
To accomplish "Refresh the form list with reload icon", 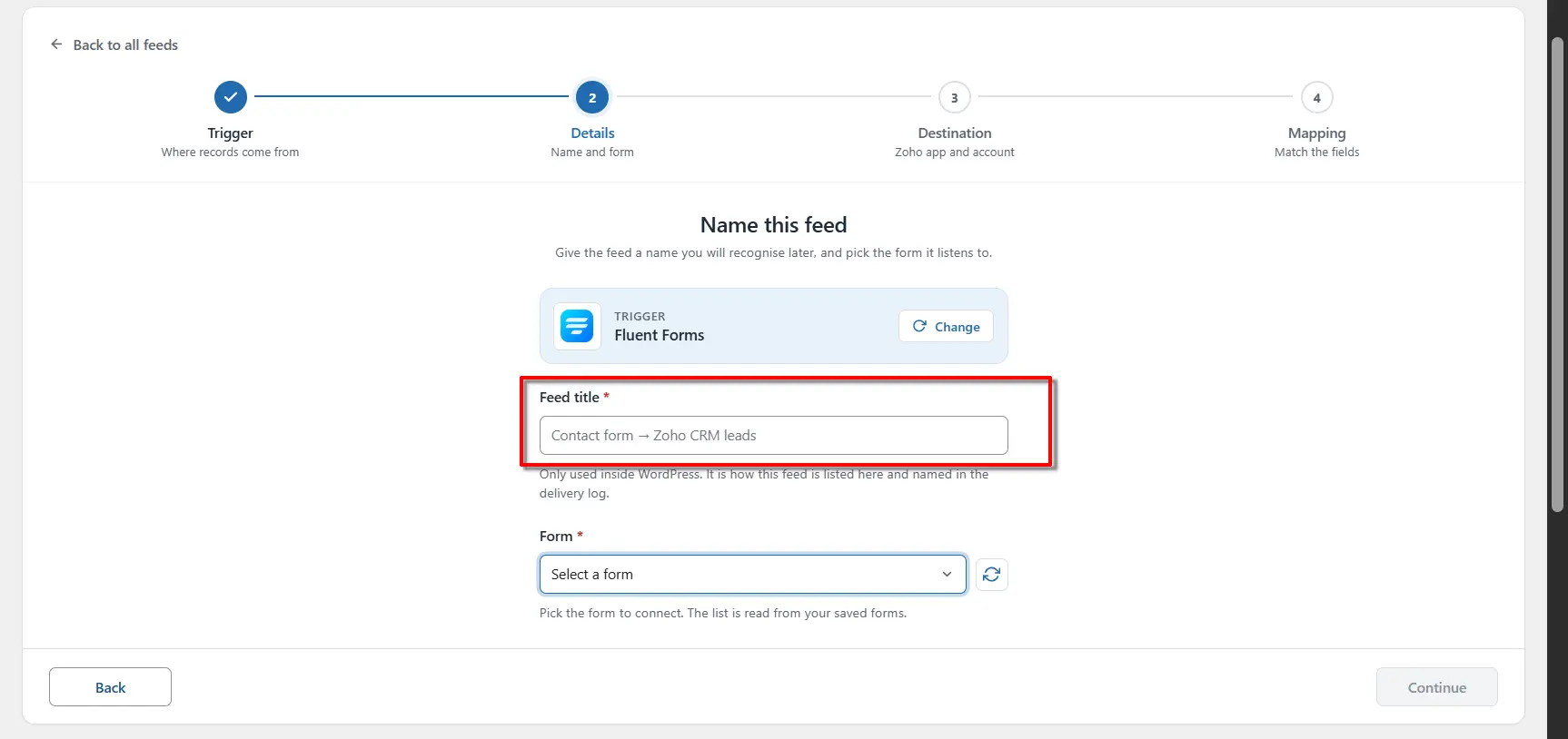I will [991, 574].
